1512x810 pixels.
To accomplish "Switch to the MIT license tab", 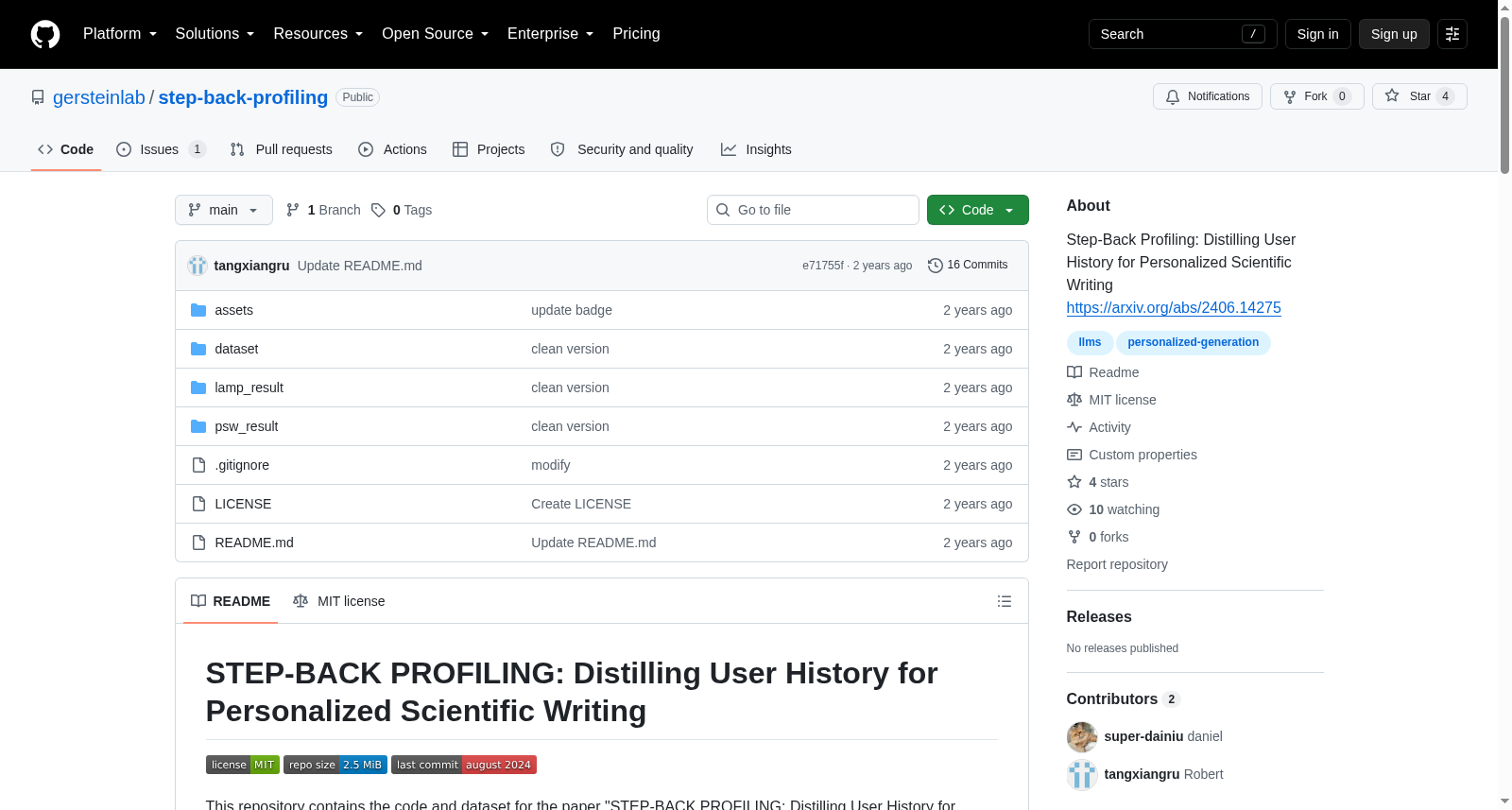I will click(x=339, y=601).
